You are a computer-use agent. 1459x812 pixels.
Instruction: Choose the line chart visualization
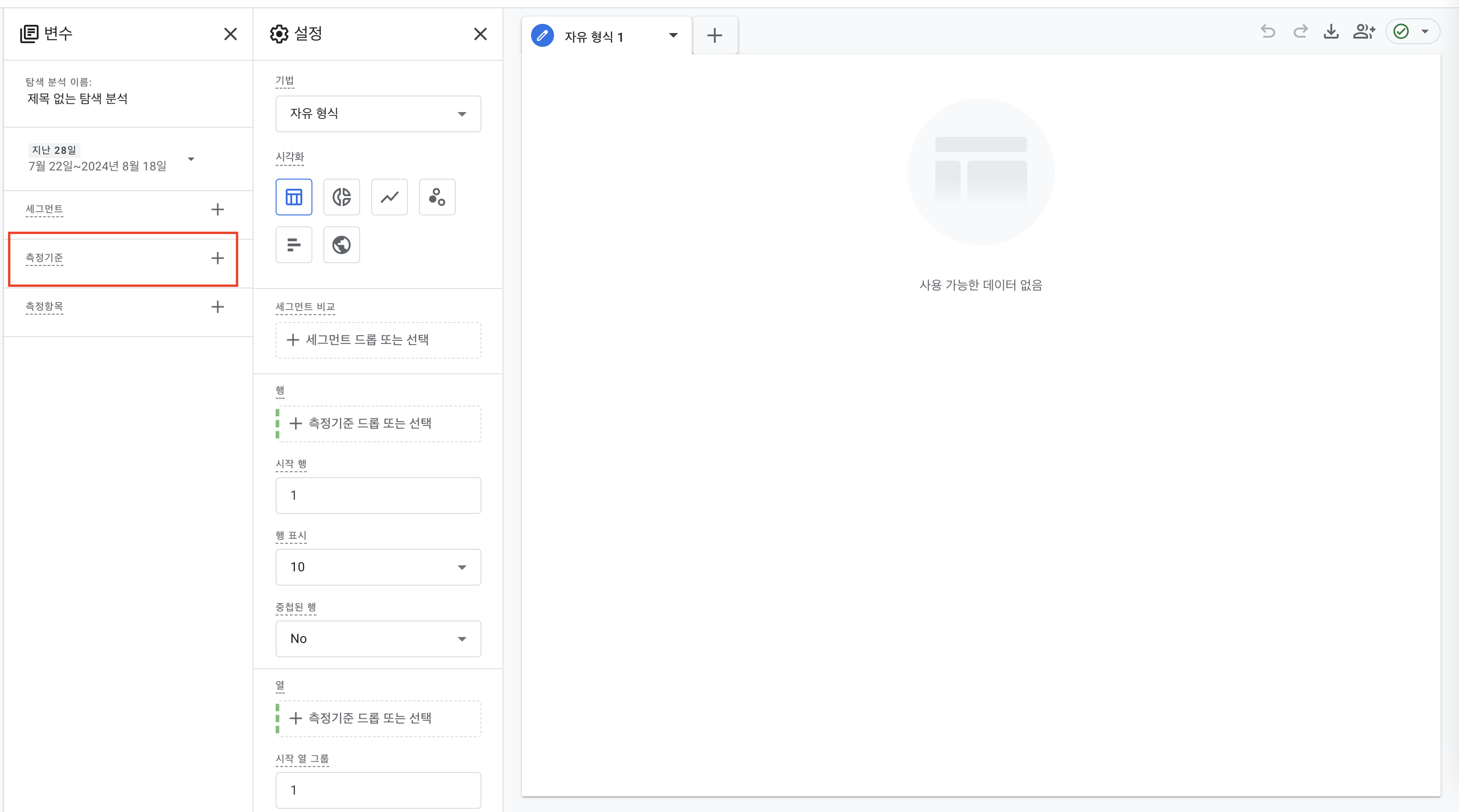click(x=389, y=197)
